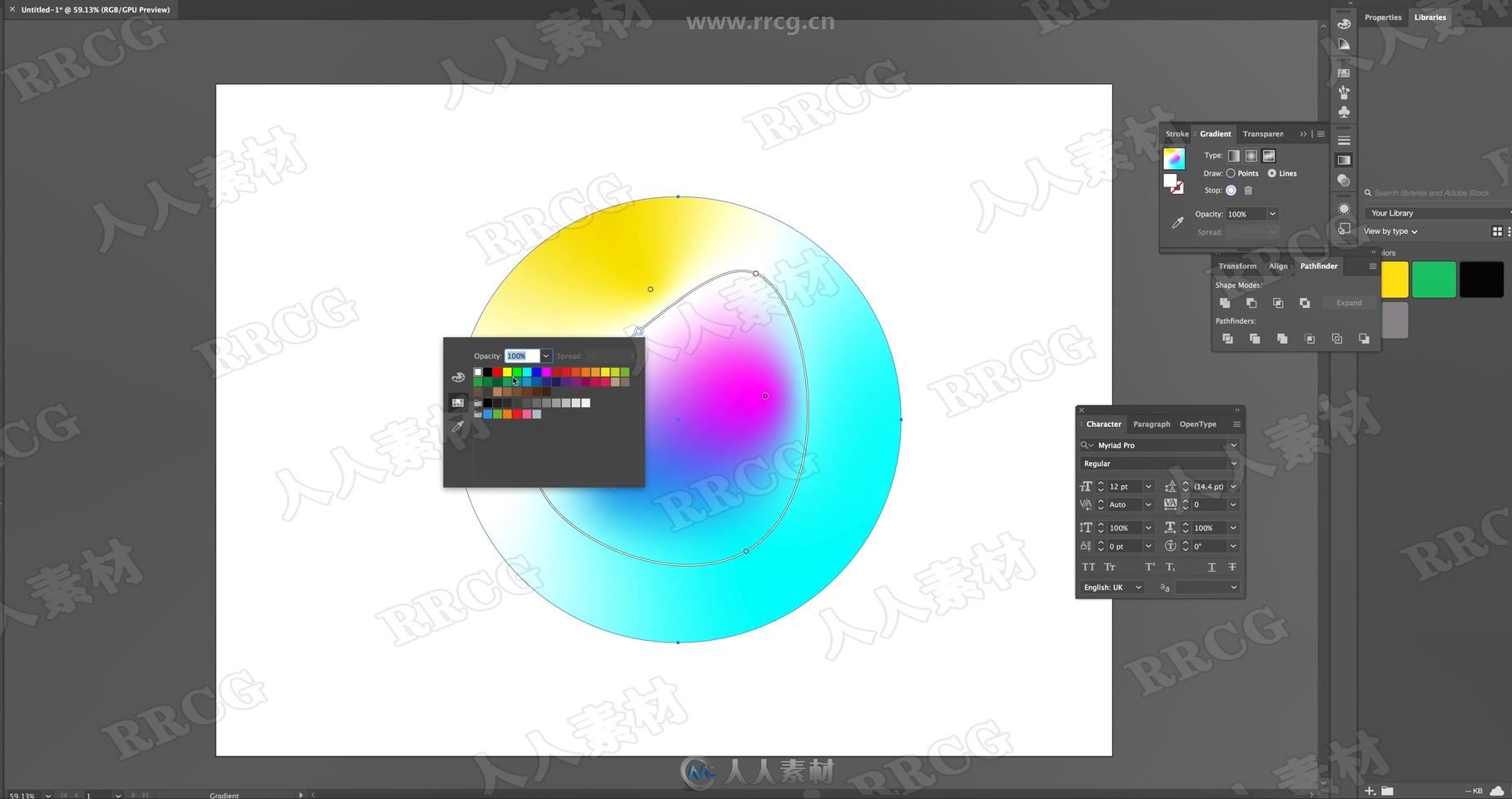Add new library item plus button
The width and height of the screenshot is (1512, 799).
click(x=1369, y=791)
